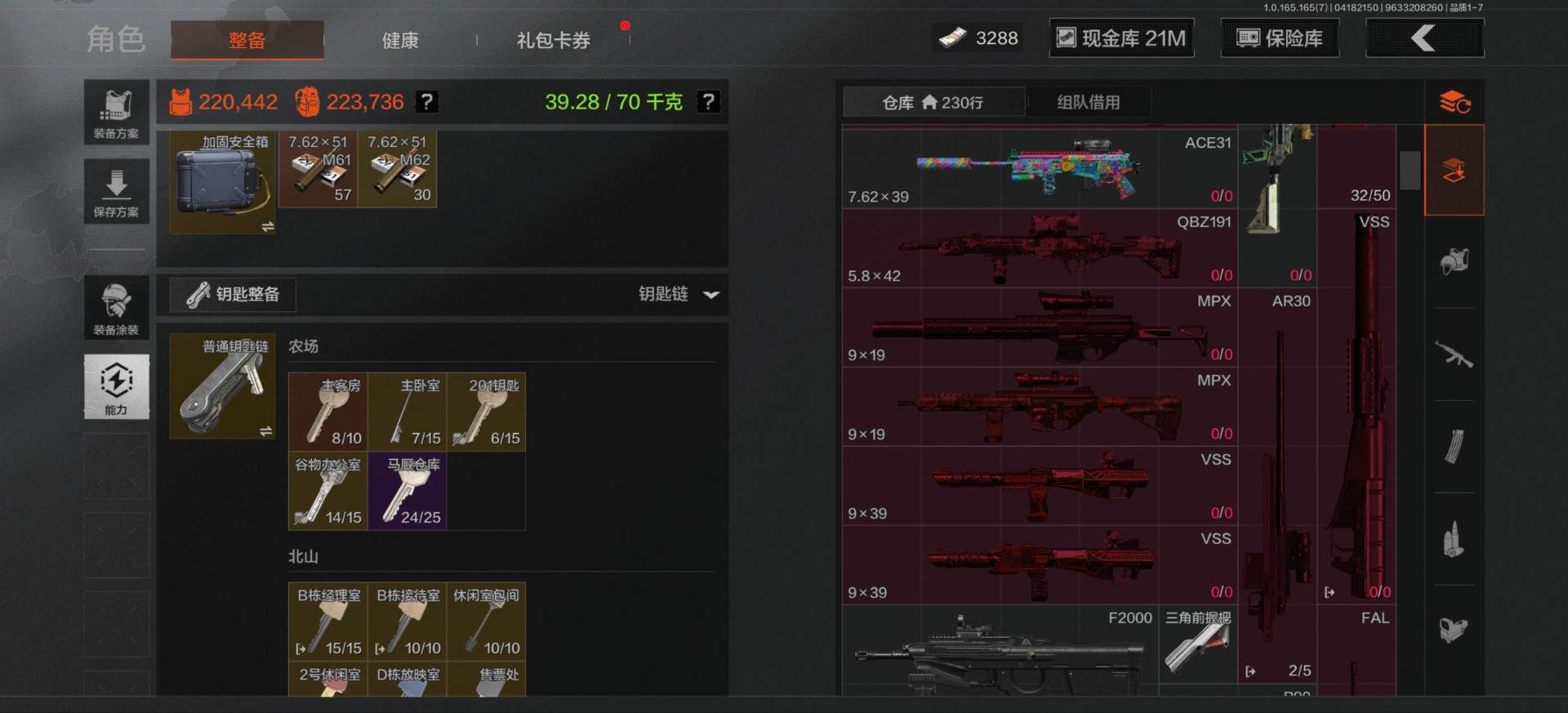Open the 现金库 21M cash vault
This screenshot has width=1568, height=713.
click(1121, 38)
